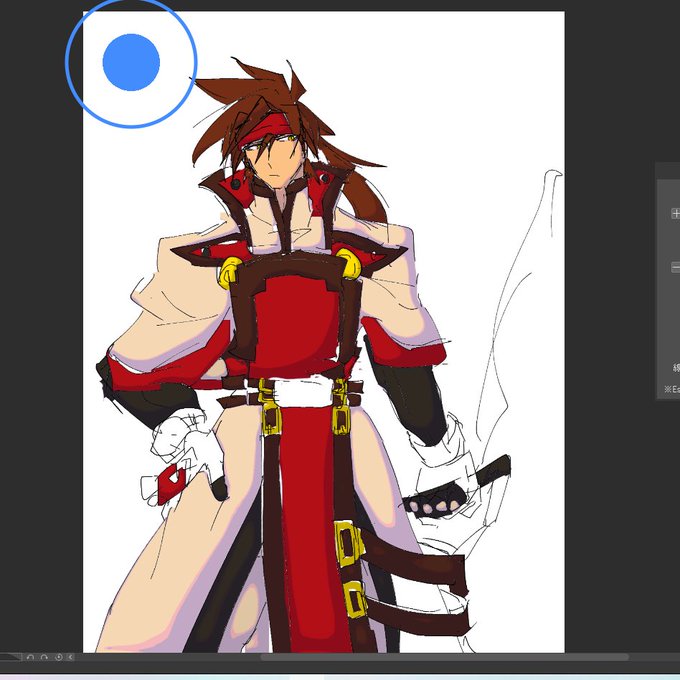This screenshot has height=680, width=680.
Task: Click the reset rotation circular icon
Action: (x=59, y=657)
